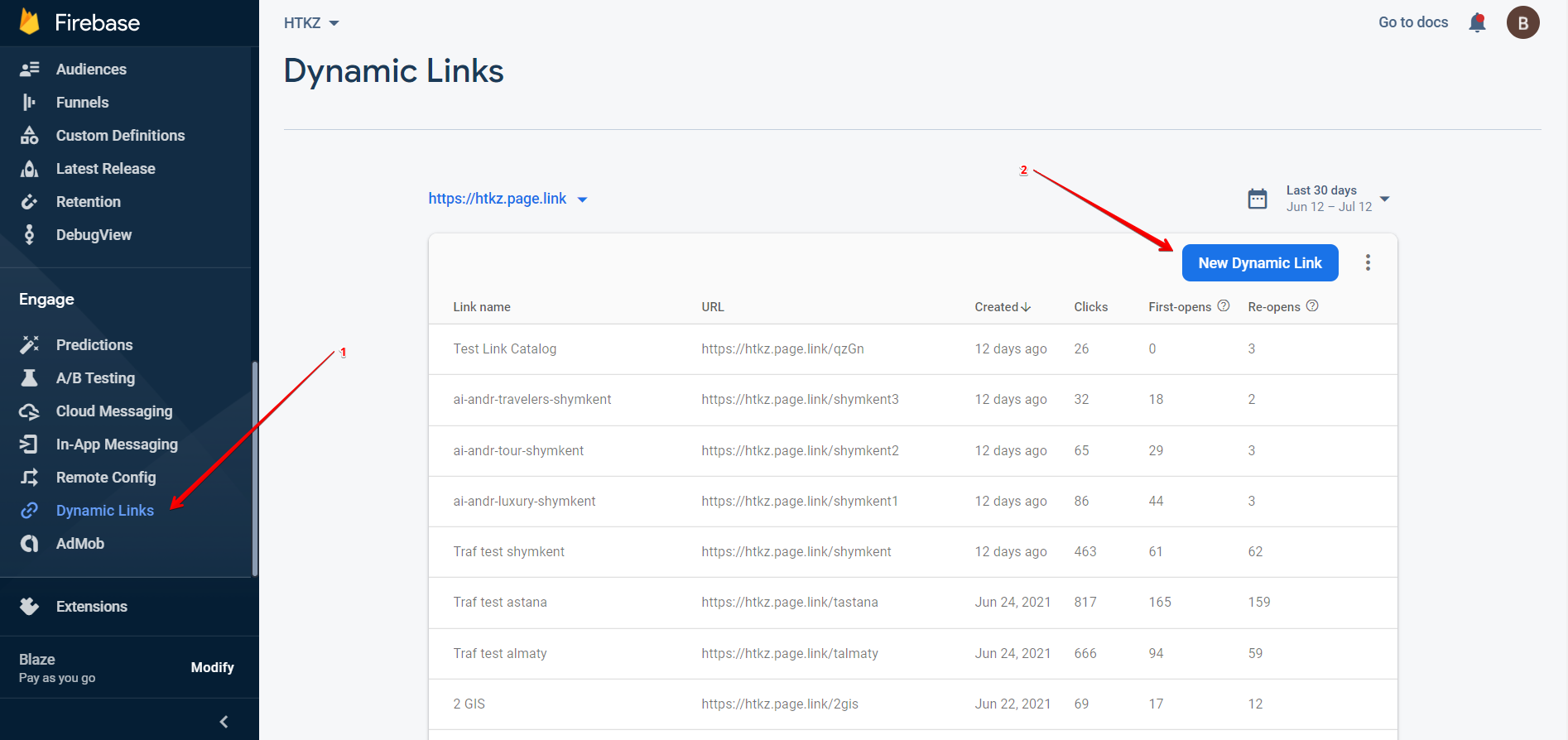Open the user account avatar
Screen dimensions: 1568x740
[x=1522, y=23]
